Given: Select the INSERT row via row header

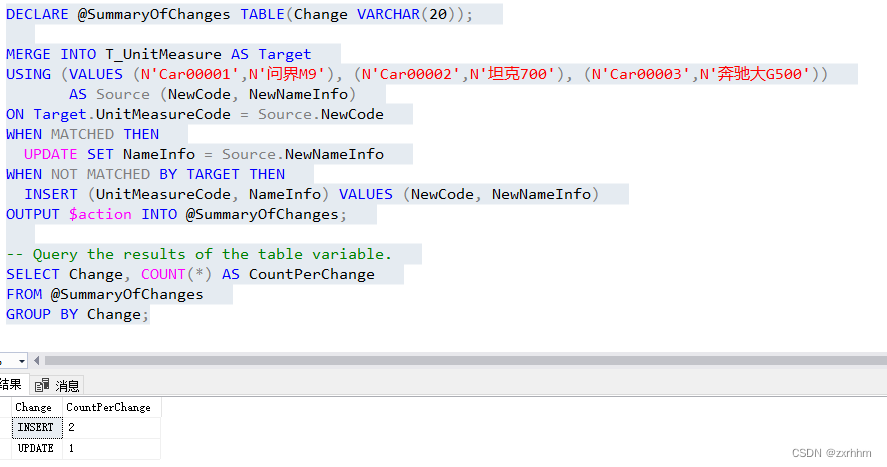Looking at the screenshot, I should [x=5, y=427].
